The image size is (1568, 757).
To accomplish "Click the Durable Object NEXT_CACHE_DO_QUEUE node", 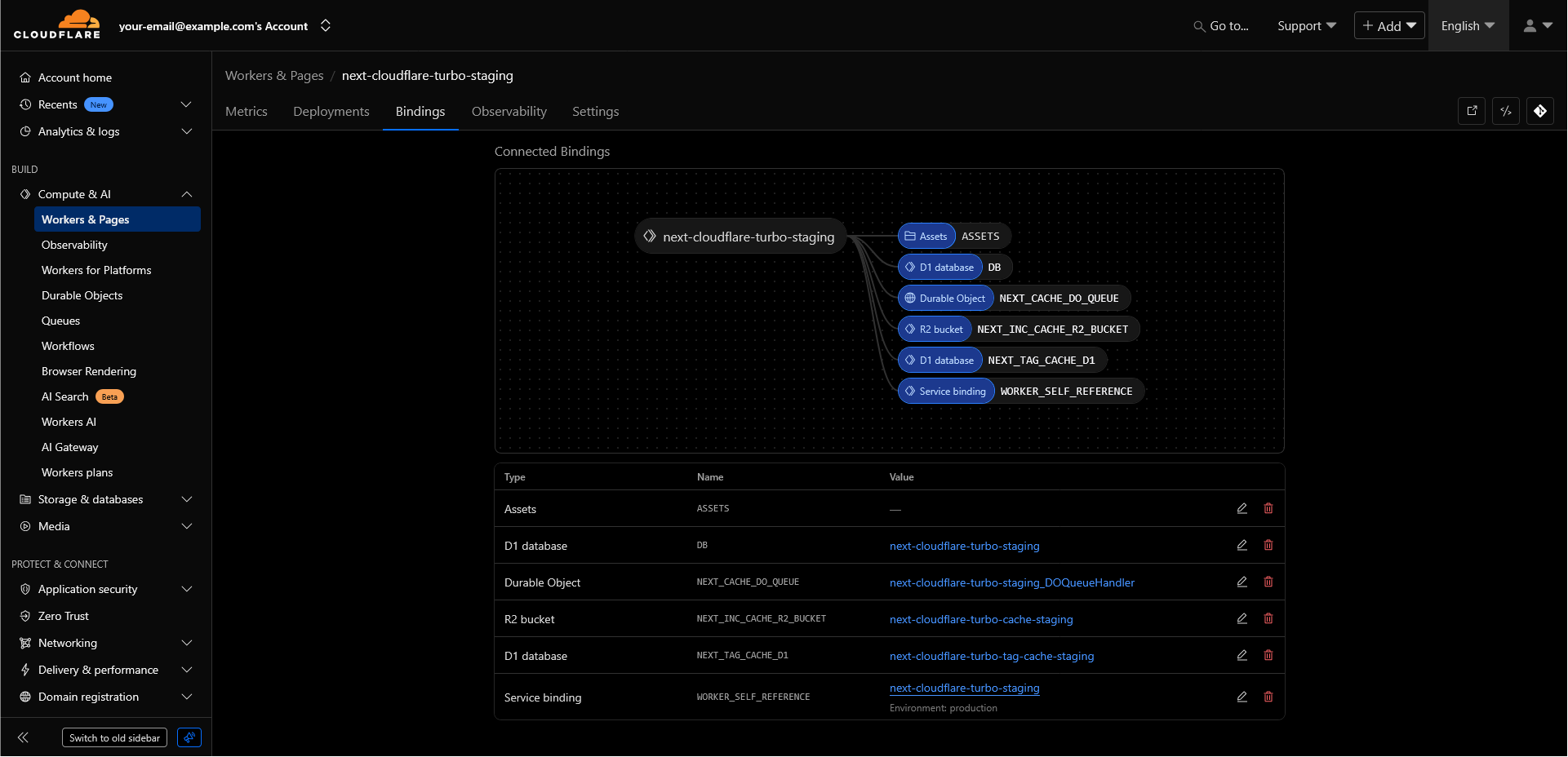I will point(1015,298).
